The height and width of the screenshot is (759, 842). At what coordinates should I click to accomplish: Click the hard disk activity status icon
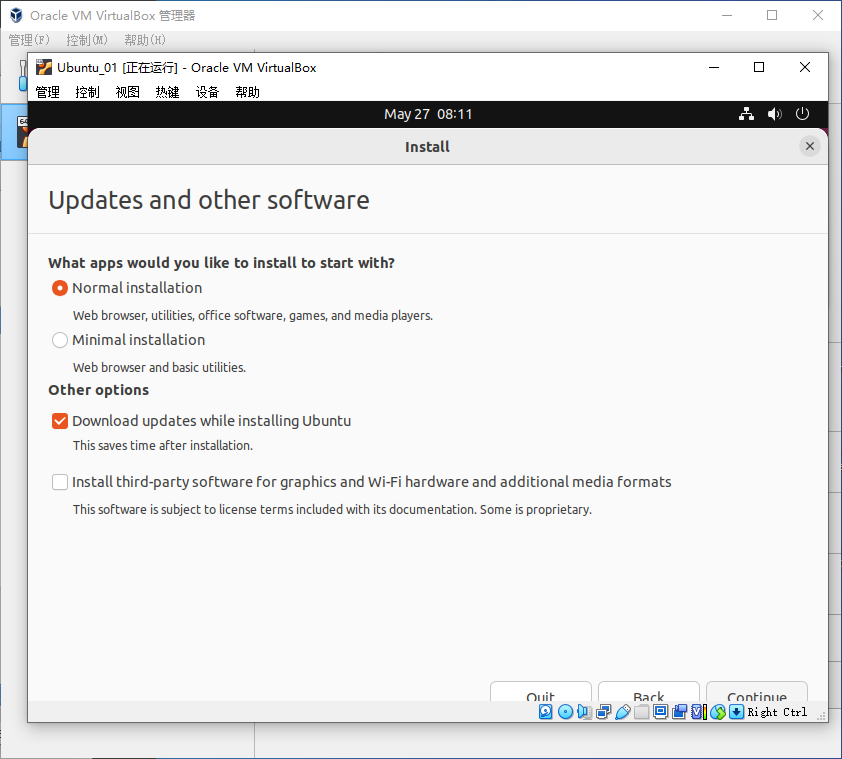tap(546, 712)
